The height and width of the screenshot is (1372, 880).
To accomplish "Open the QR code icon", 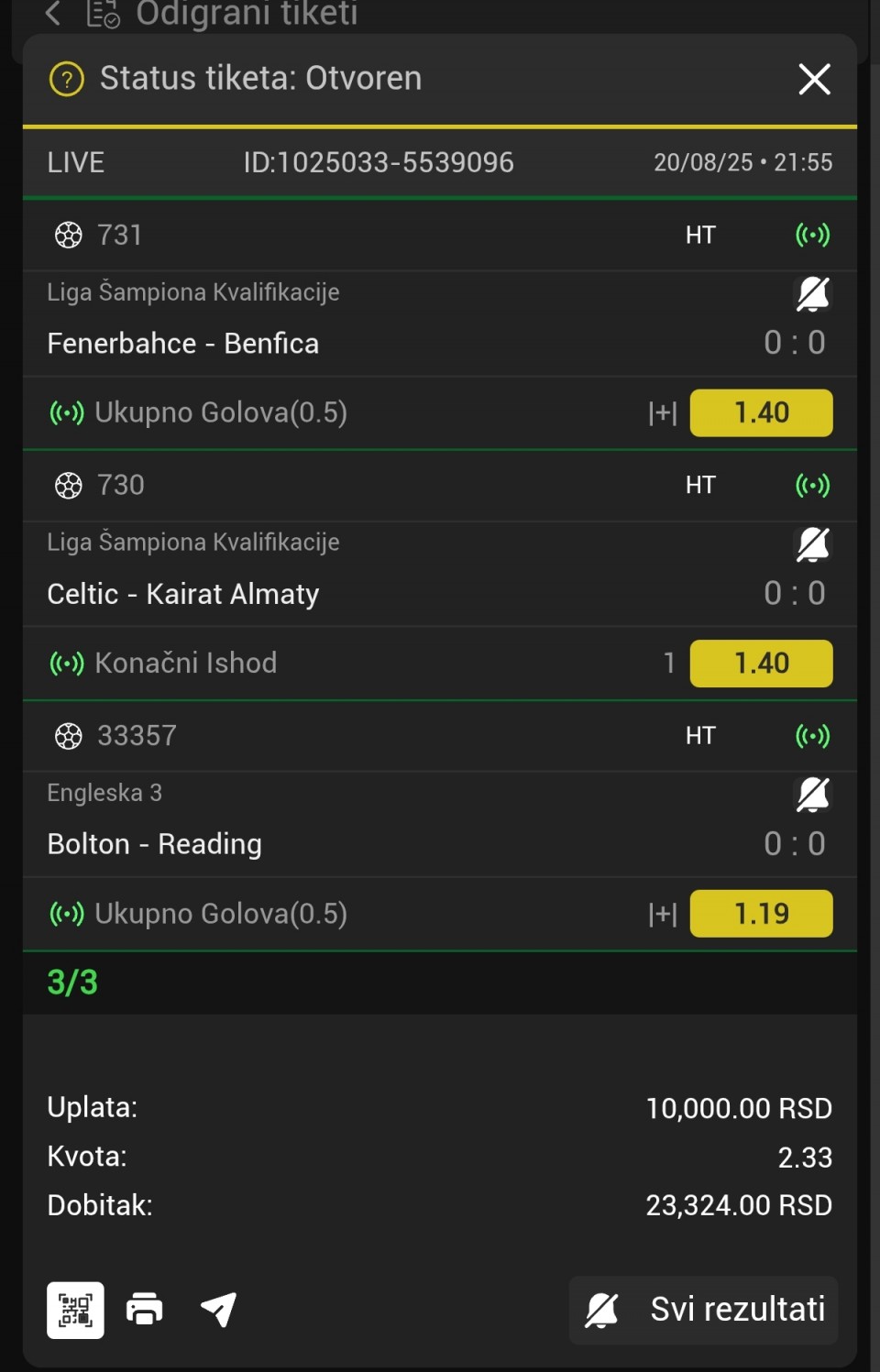I will coord(75,1310).
